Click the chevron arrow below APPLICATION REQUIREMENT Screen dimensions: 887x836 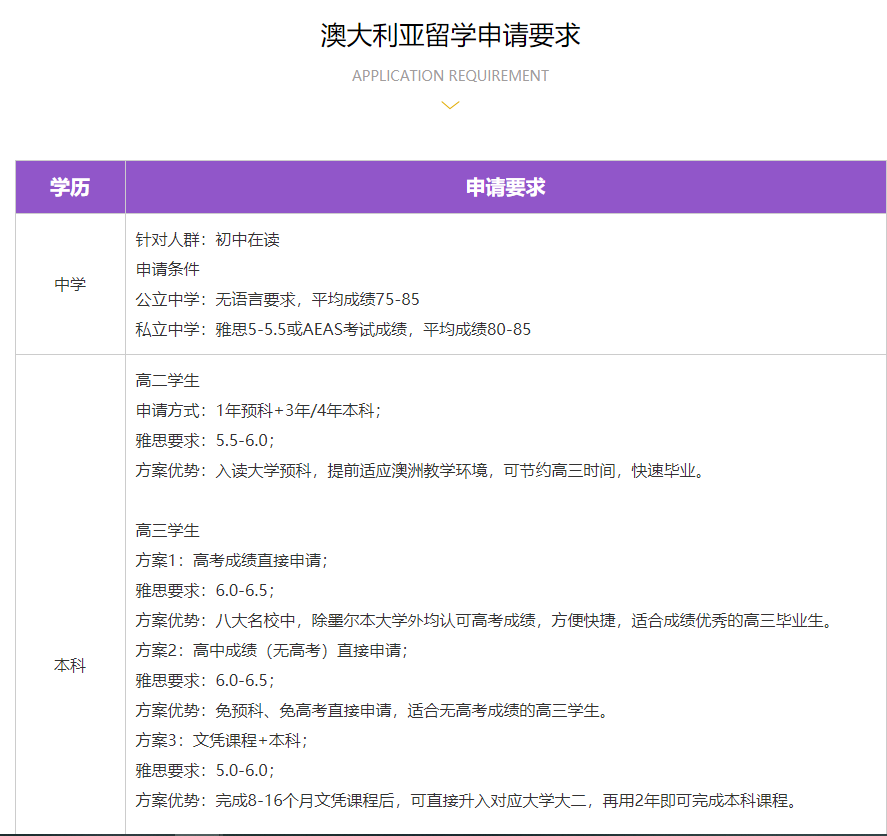(x=449, y=104)
